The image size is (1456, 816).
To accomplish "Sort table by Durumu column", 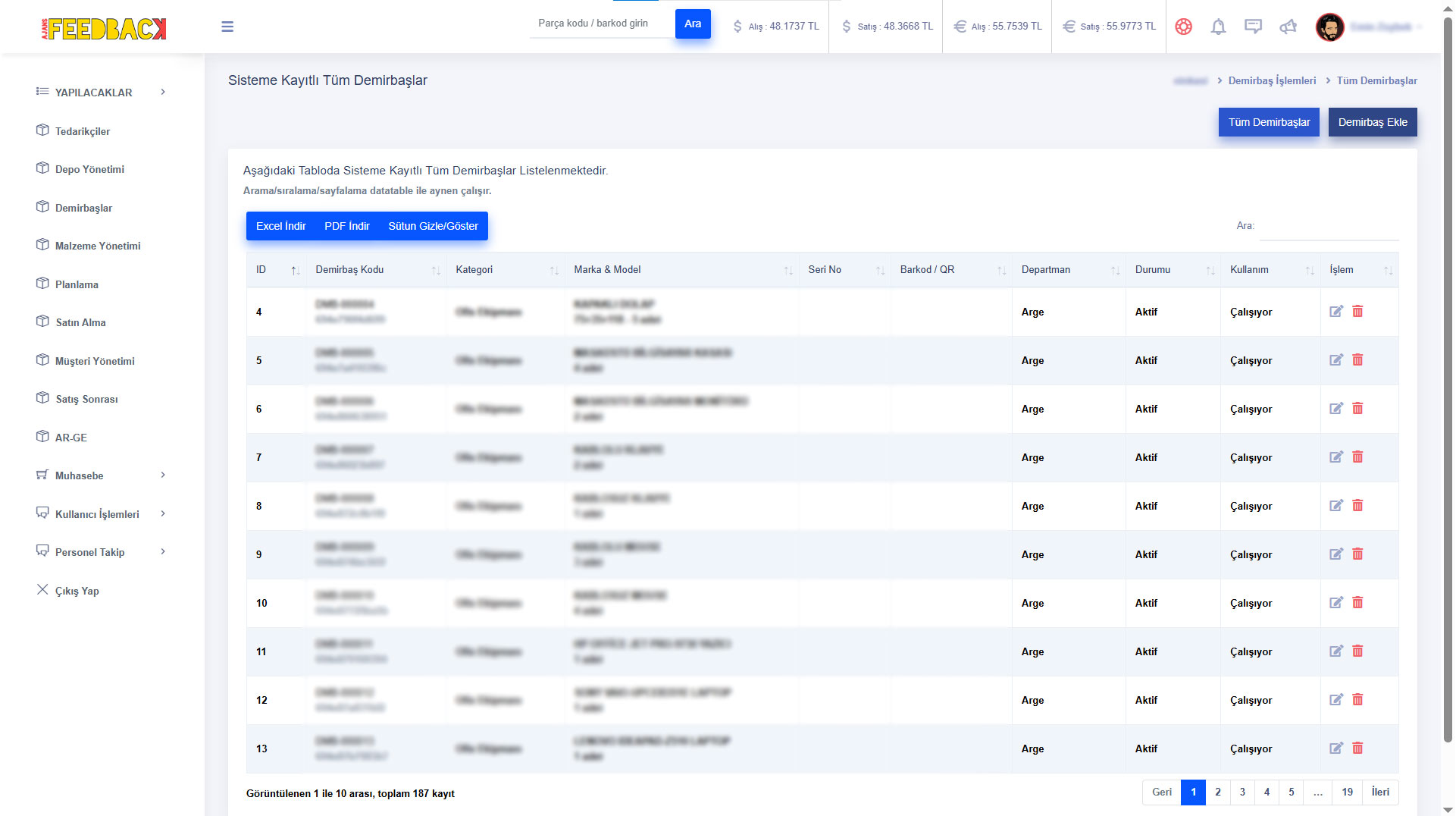I will point(1173,270).
